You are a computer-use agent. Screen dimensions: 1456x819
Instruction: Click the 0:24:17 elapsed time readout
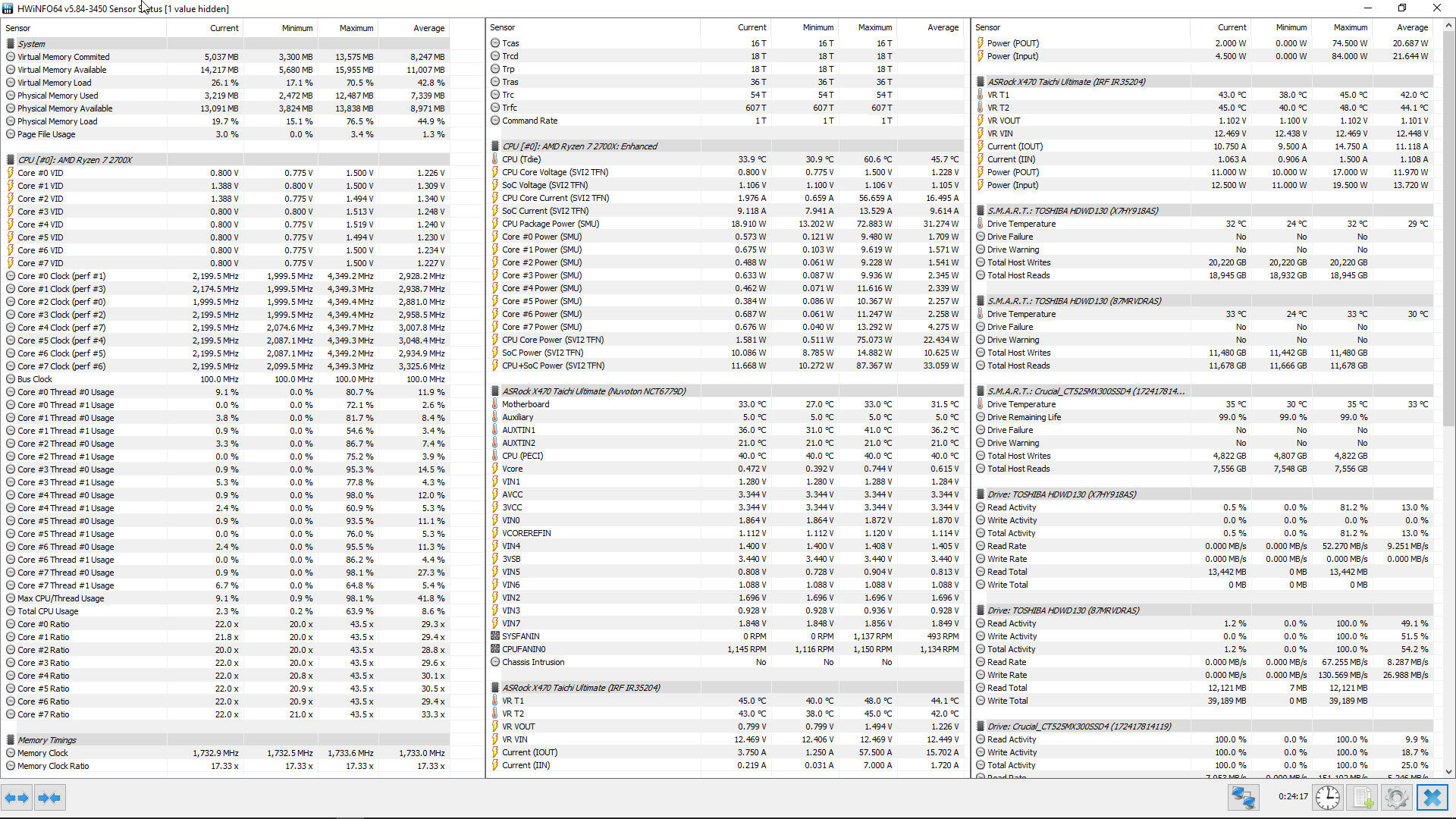pyautogui.click(x=1293, y=797)
